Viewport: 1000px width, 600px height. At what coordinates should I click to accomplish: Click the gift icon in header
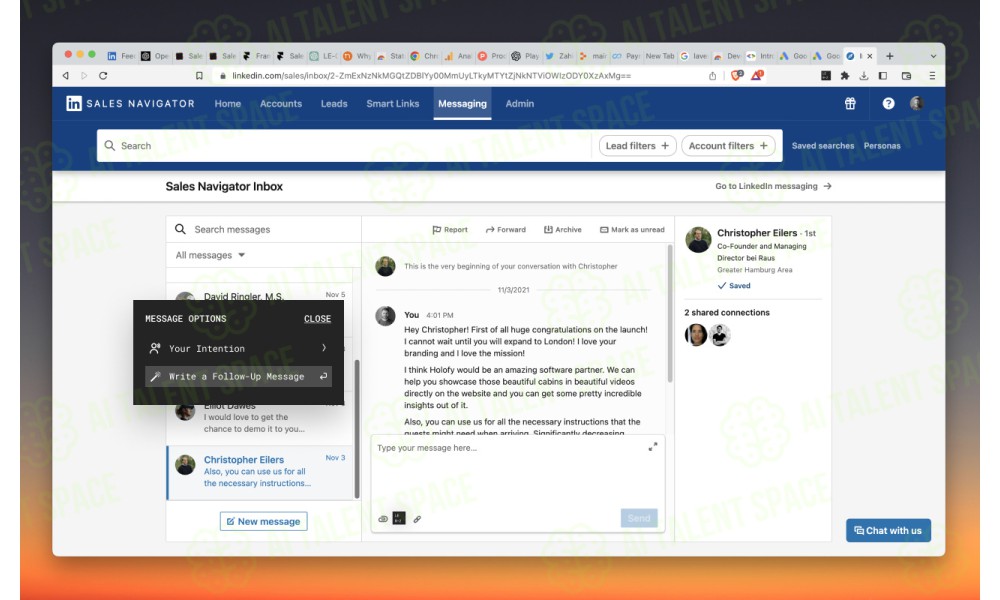tap(850, 103)
